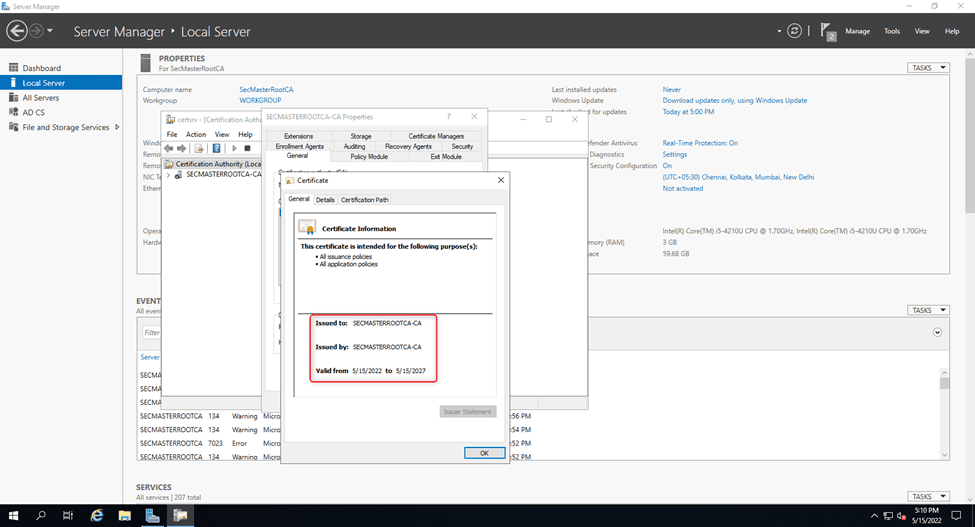975x527 pixels.
Task: Open Properties TASKS dropdown
Action: coord(928,68)
